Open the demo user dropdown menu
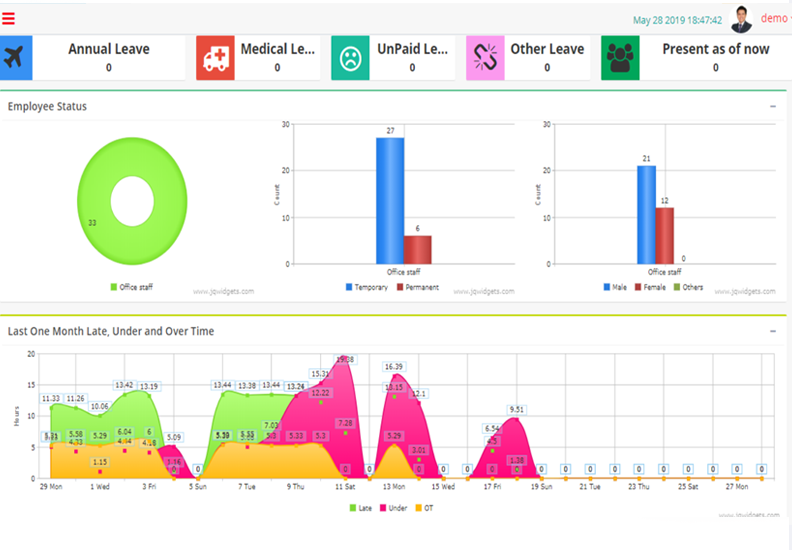Image resolution: width=792 pixels, height=550 pixels. pyautogui.click(x=775, y=18)
